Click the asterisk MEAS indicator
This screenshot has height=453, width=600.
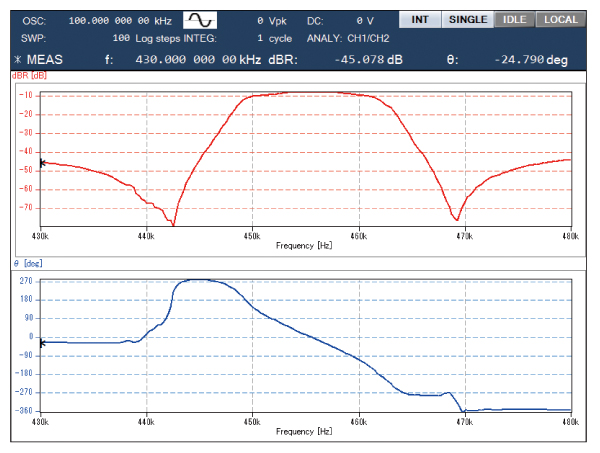(38, 60)
